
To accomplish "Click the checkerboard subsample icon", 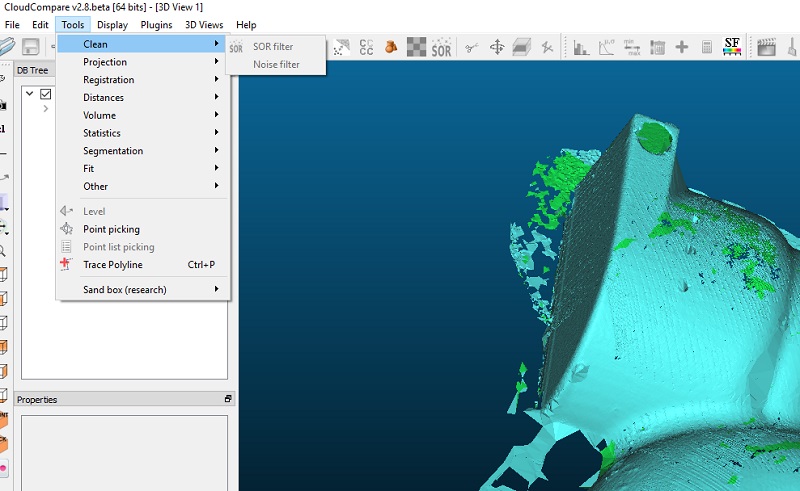I will 416,47.
